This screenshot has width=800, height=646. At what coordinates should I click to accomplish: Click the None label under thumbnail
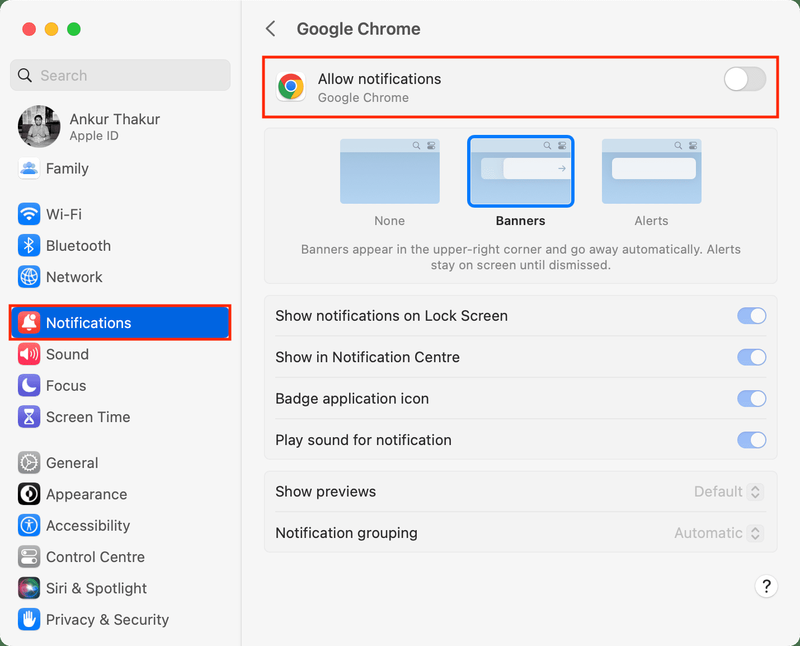[x=390, y=221]
